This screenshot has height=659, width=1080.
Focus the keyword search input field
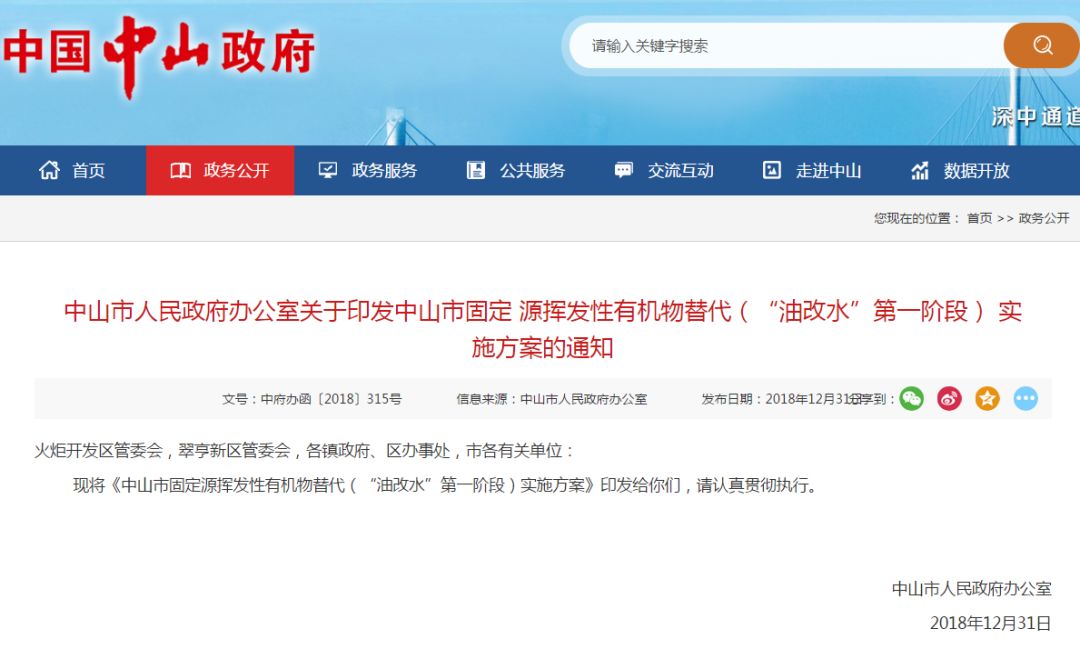click(787, 45)
